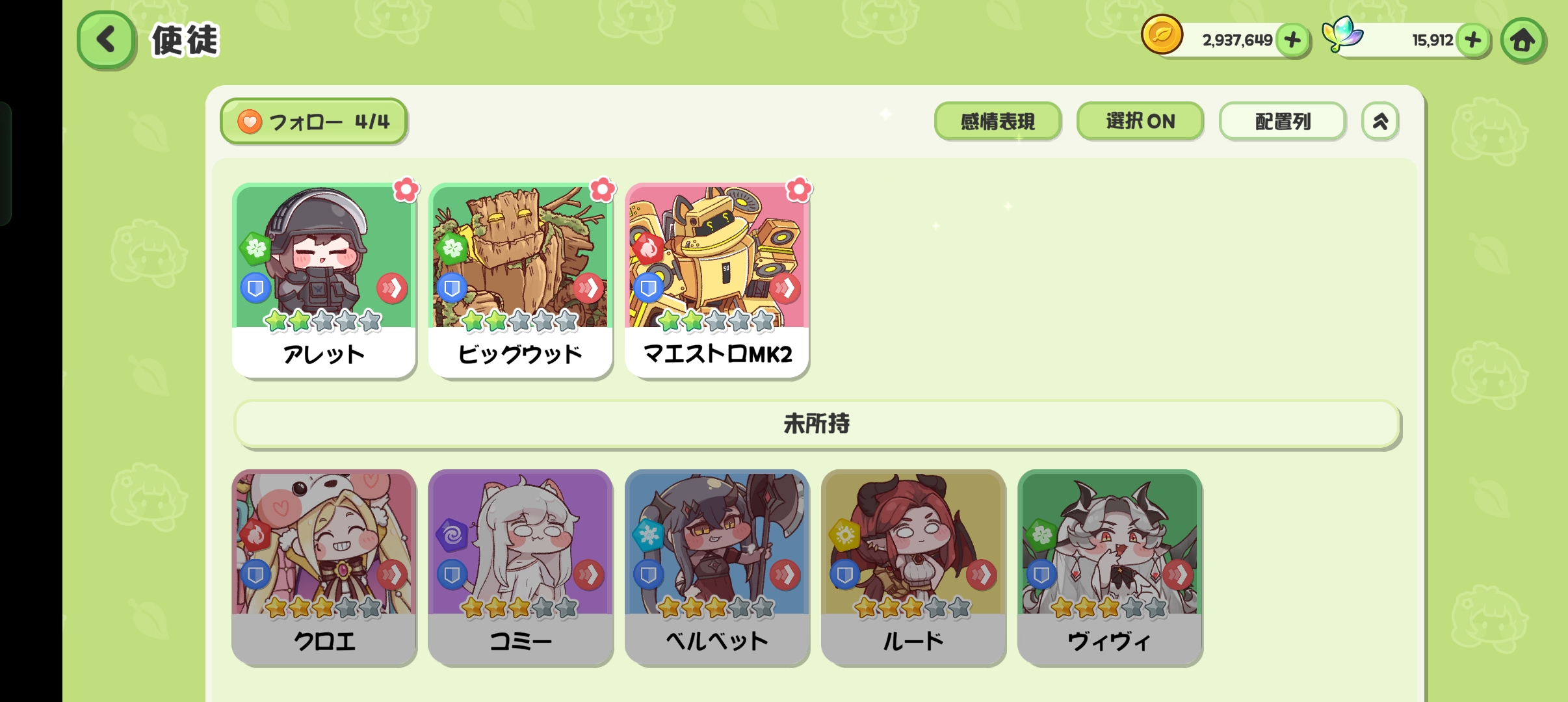Go back using the arrow icon
The width and height of the screenshot is (1568, 702).
(x=106, y=40)
